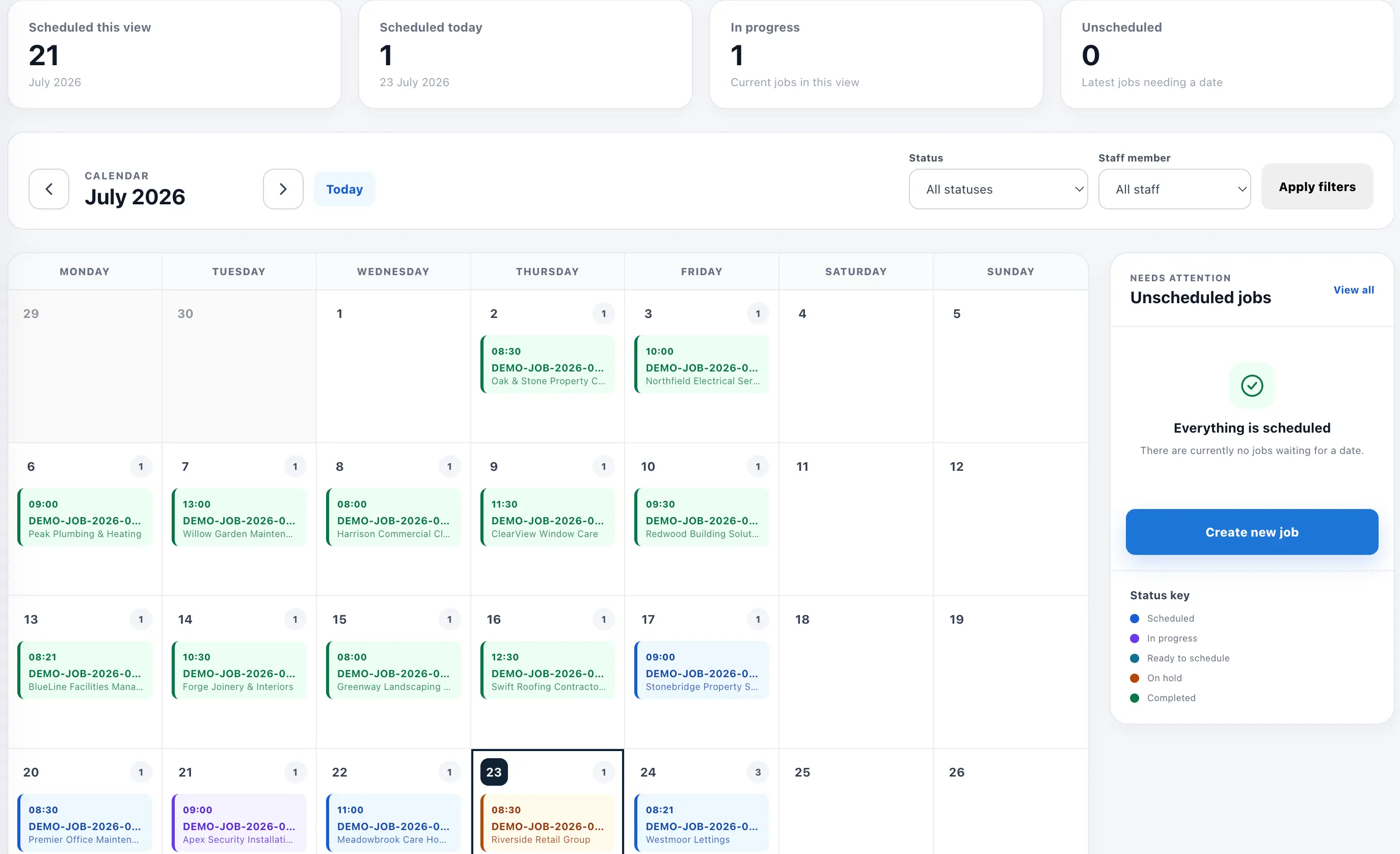Open ClearView Window Care job
This screenshot has width=1400, height=854.
click(548, 518)
